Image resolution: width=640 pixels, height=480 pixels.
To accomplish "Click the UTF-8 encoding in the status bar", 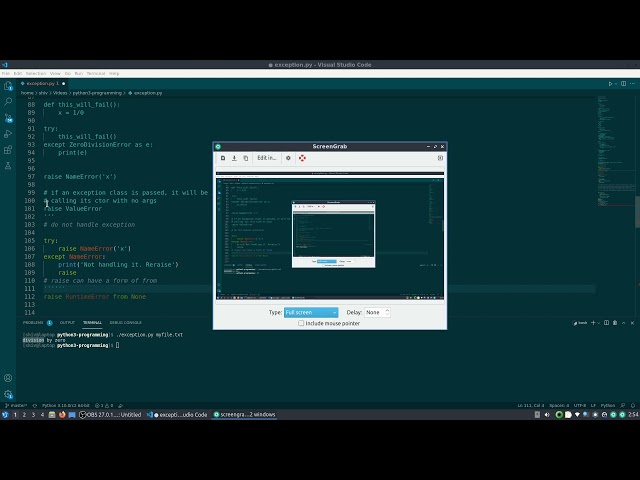I will [580, 406].
